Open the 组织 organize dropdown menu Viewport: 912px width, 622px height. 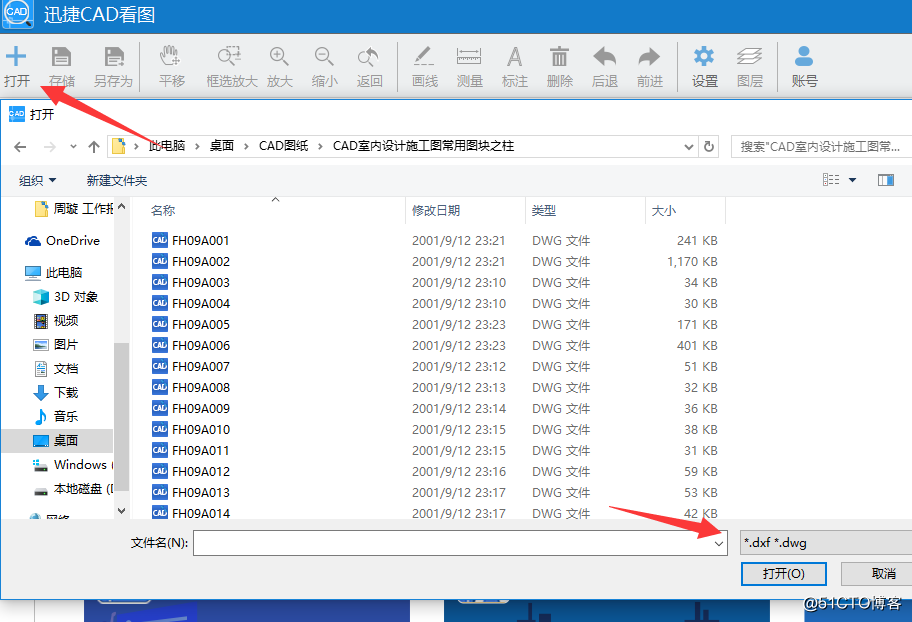[37, 180]
